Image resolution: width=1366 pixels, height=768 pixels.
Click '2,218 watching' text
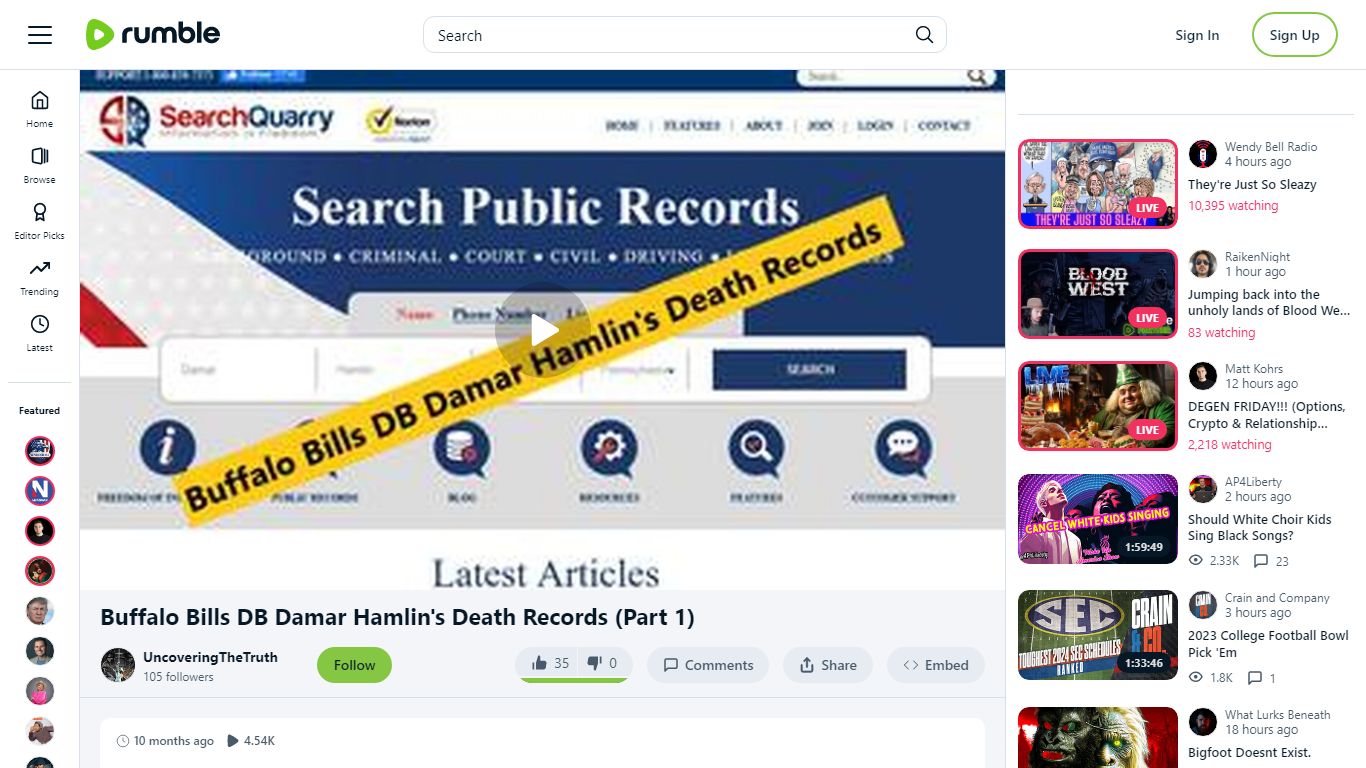(1230, 445)
